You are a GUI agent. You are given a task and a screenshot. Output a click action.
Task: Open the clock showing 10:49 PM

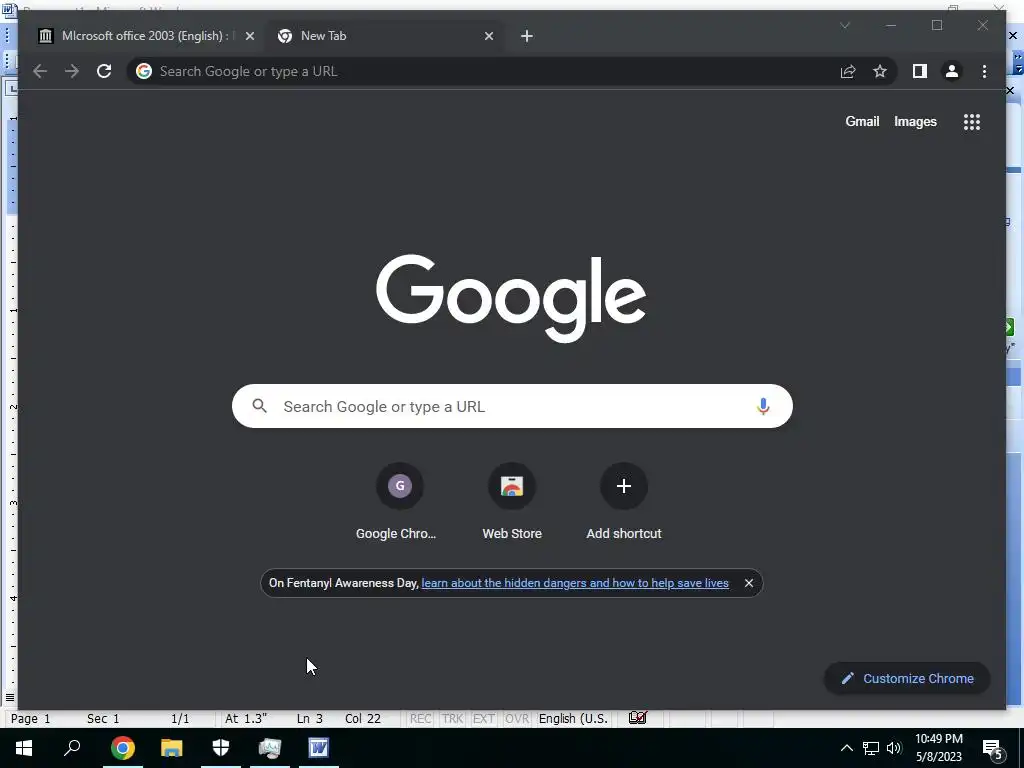click(938, 748)
